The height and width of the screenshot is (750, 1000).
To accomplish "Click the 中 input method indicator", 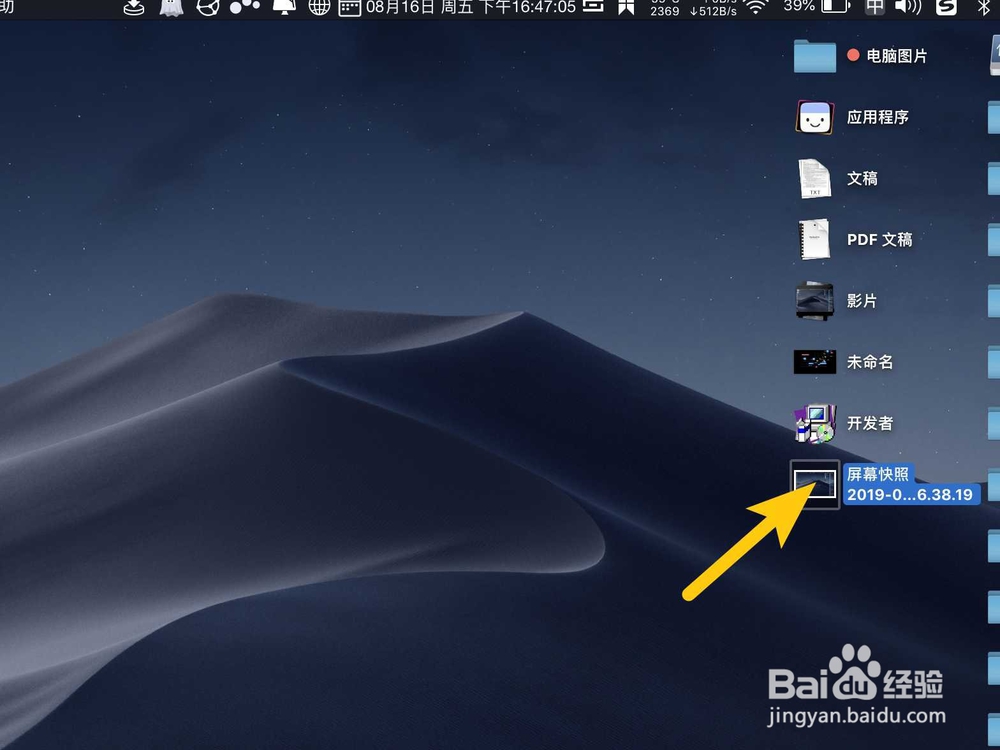I will click(877, 10).
